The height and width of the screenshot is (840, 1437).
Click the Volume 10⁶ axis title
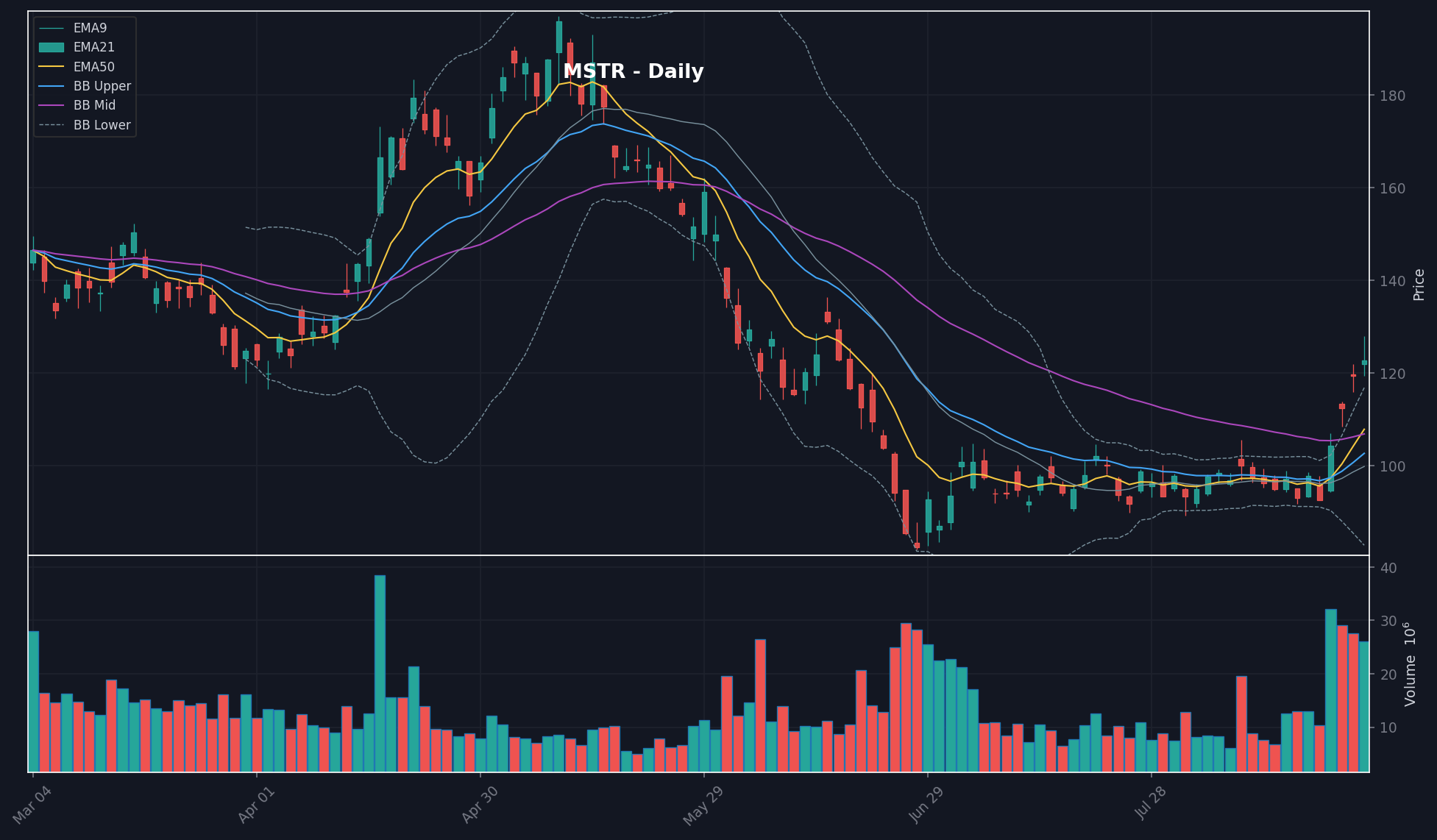[x=1410, y=664]
